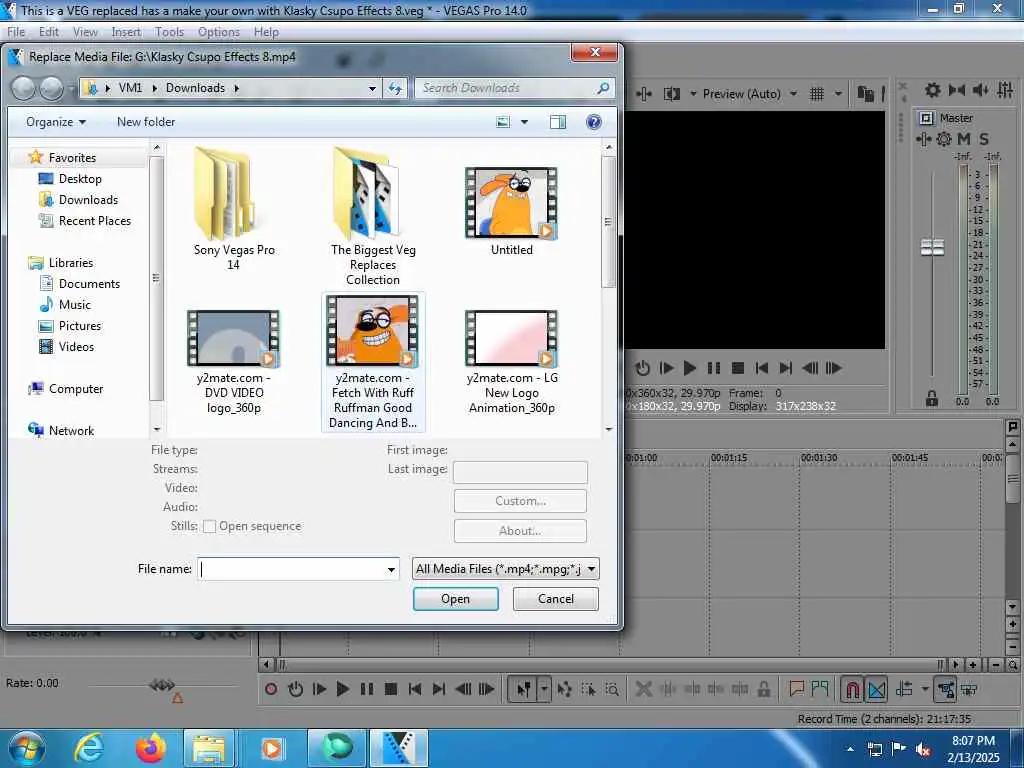This screenshot has width=1024, height=768.
Task: Click the Overlays grid icon in preview
Action: tap(817, 94)
